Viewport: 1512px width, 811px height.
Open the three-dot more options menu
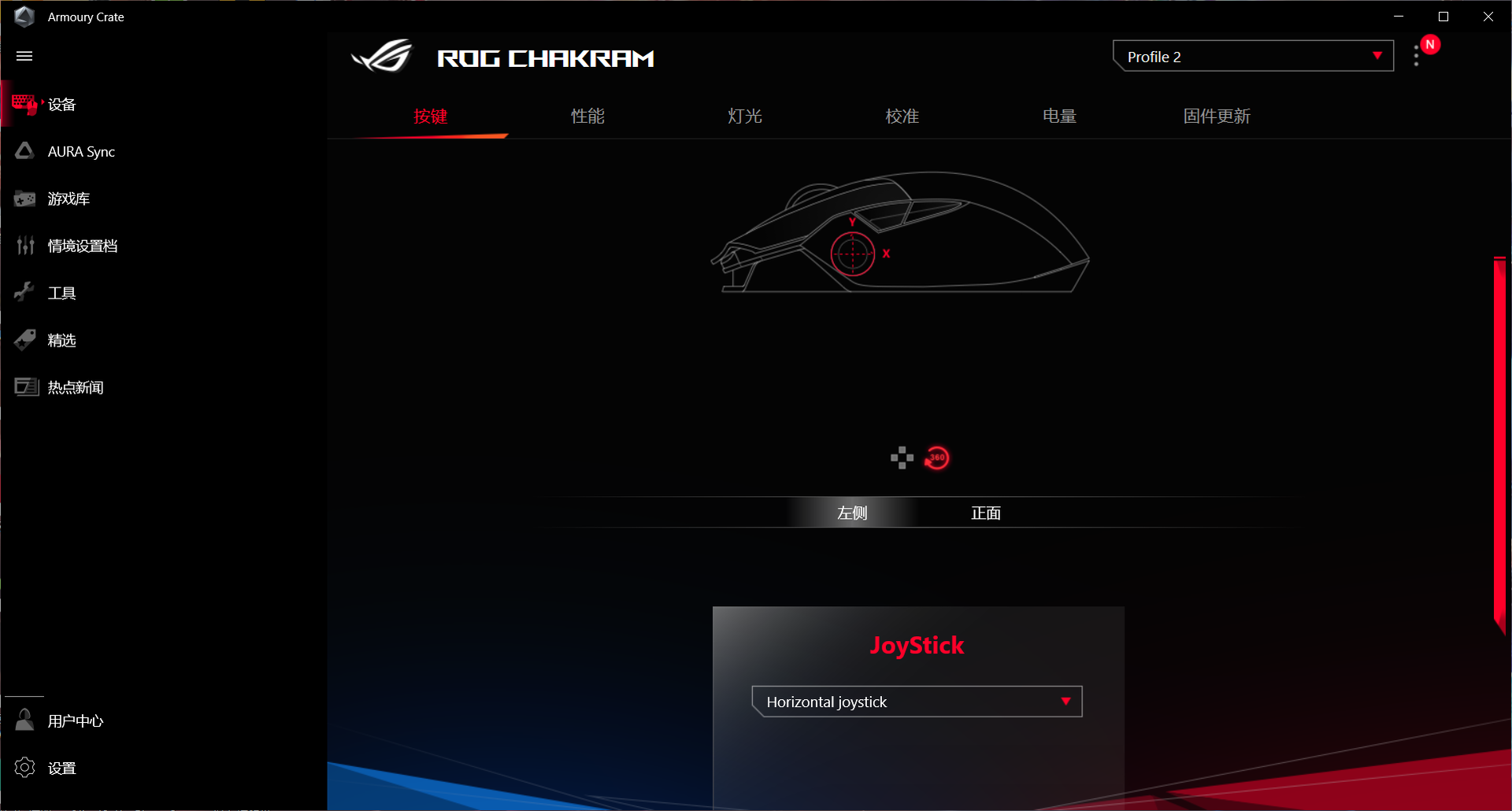(x=1416, y=56)
